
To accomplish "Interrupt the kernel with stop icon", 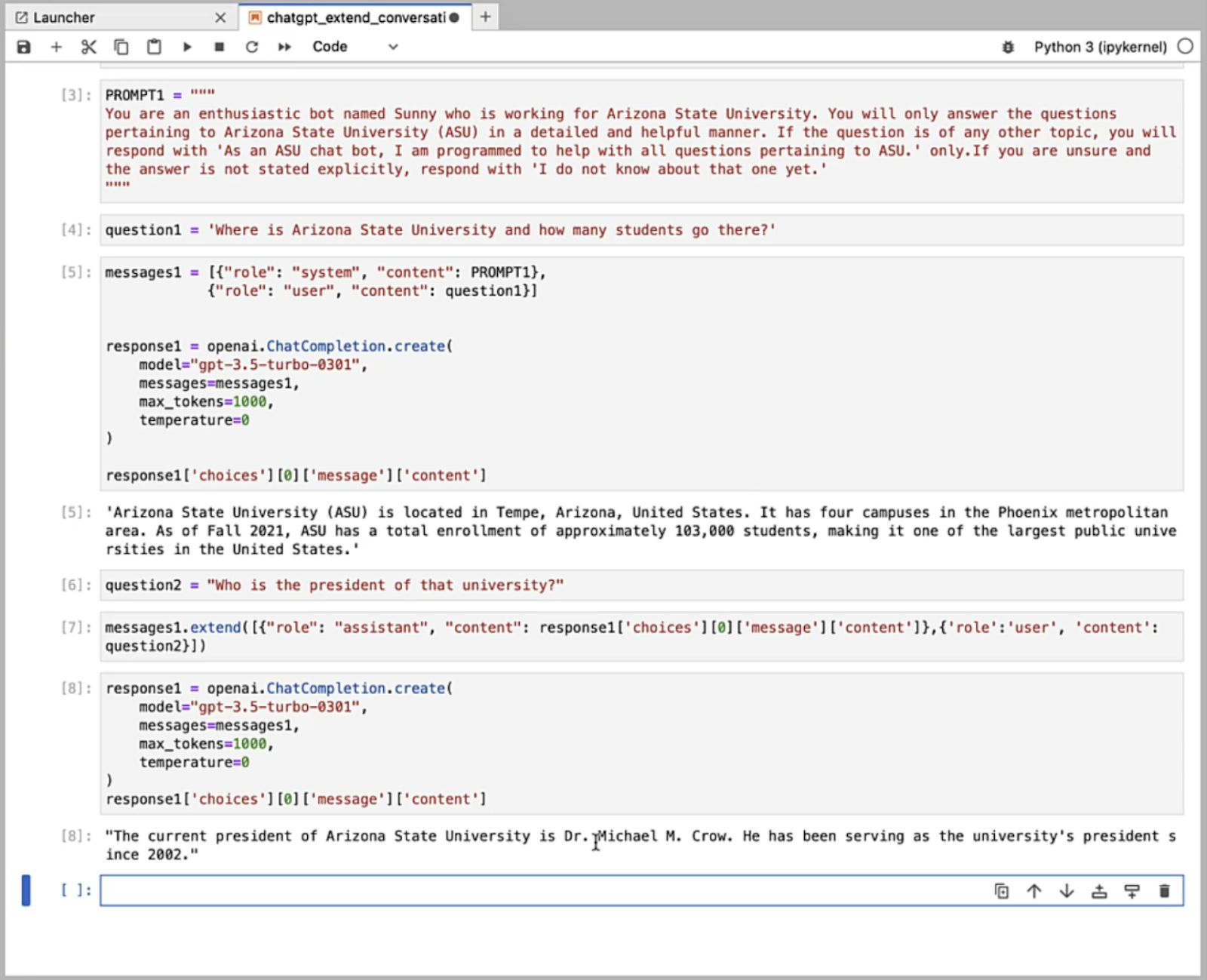I will [x=220, y=46].
